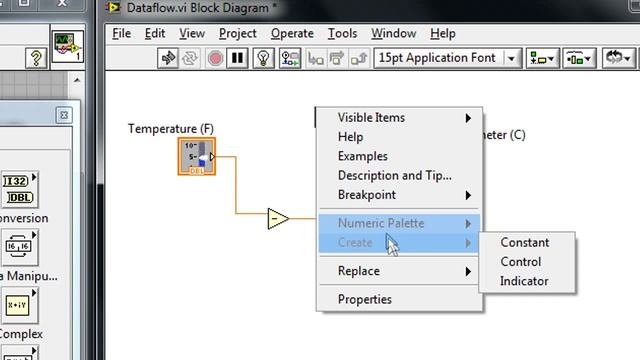
Task: Expand Visible Items submenu
Action: pyautogui.click(x=399, y=118)
